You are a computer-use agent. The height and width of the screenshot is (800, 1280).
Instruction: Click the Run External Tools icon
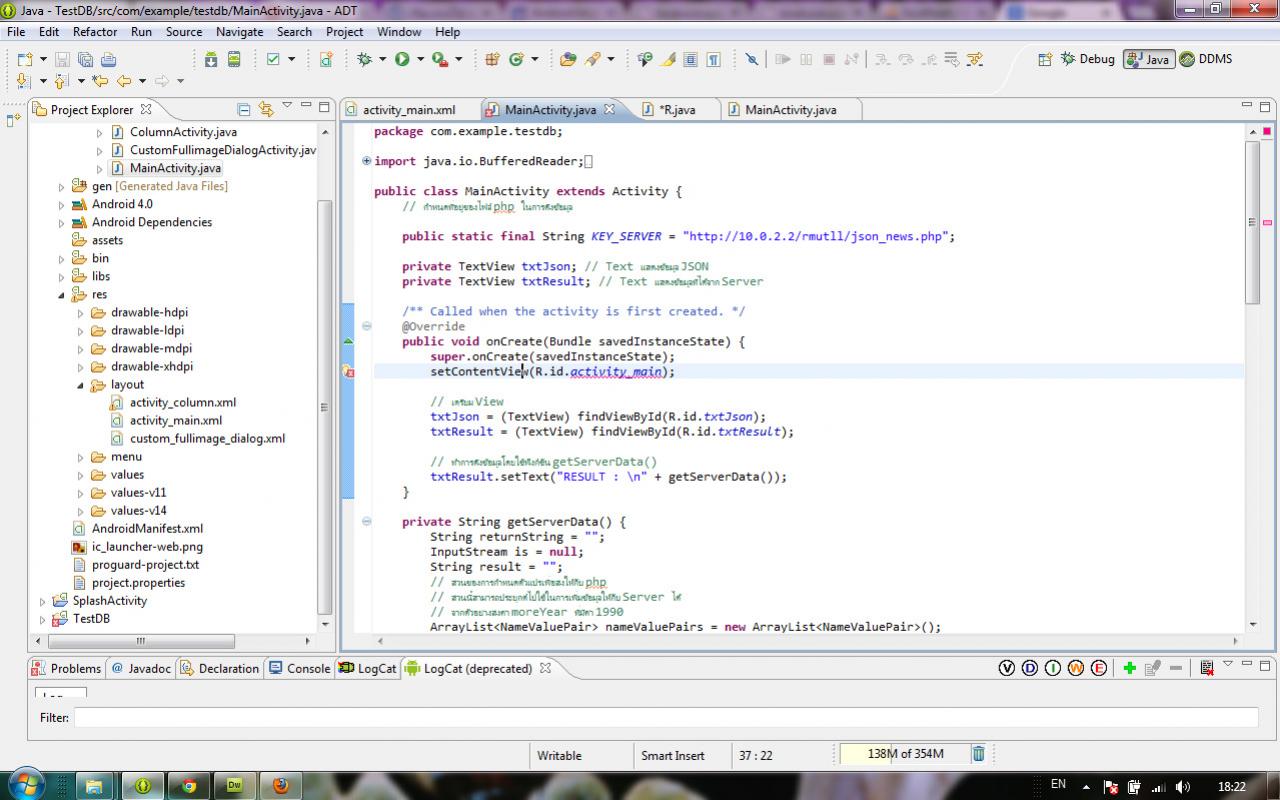(439, 59)
